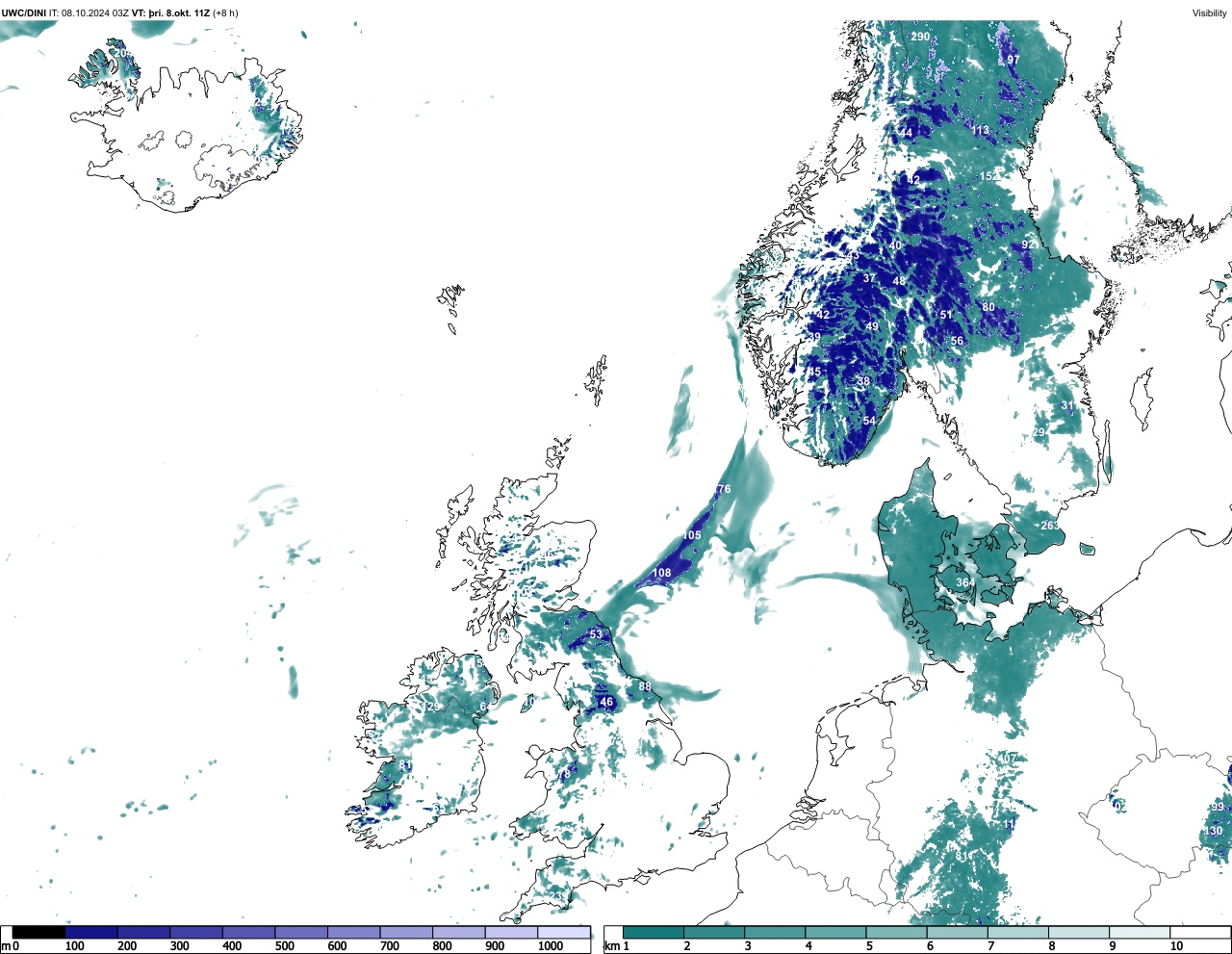Select the initial time '08.10.2024 03Z'
1232x954 pixels.
(95, 13)
